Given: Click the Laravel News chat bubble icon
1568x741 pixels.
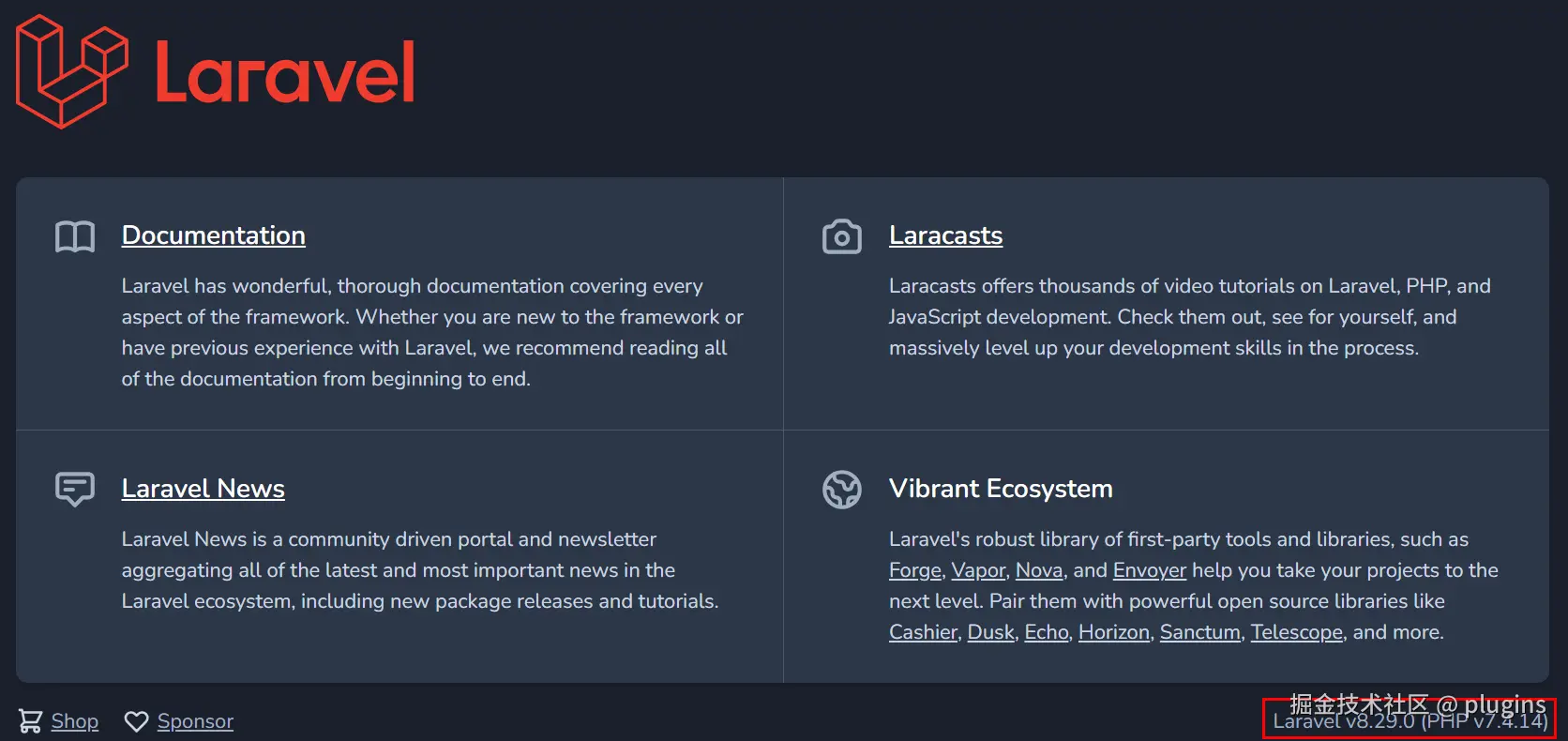Looking at the screenshot, I should click(x=75, y=489).
